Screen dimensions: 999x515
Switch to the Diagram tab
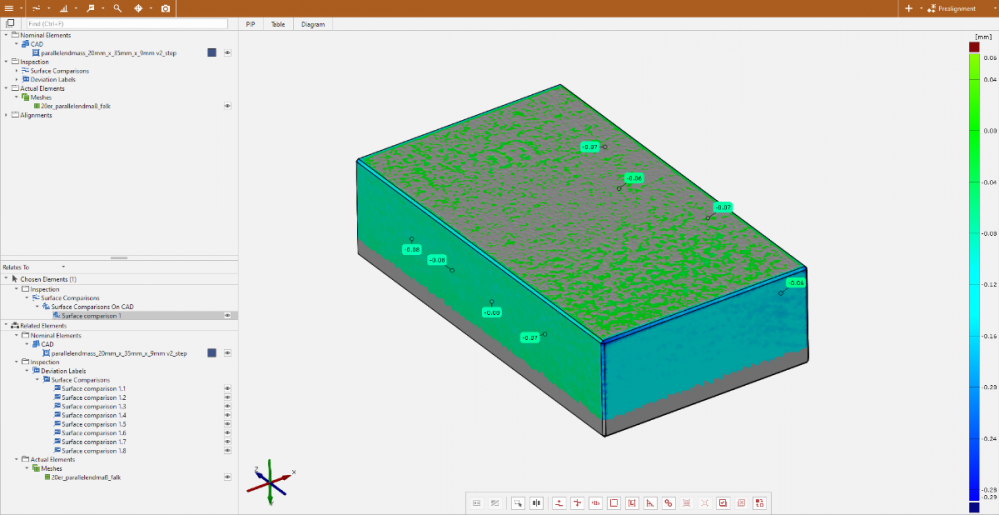click(x=312, y=24)
